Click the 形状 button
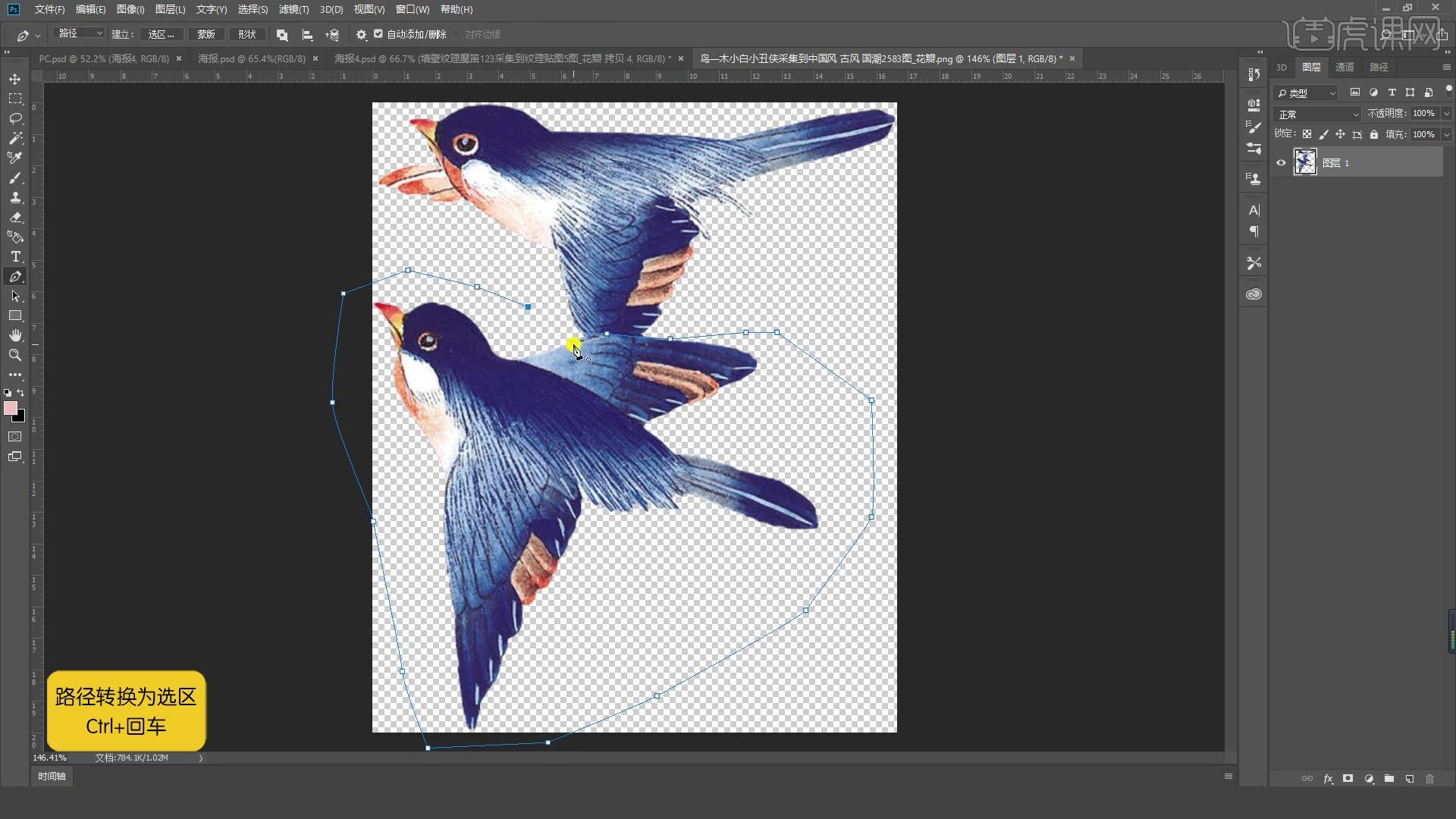 247,34
